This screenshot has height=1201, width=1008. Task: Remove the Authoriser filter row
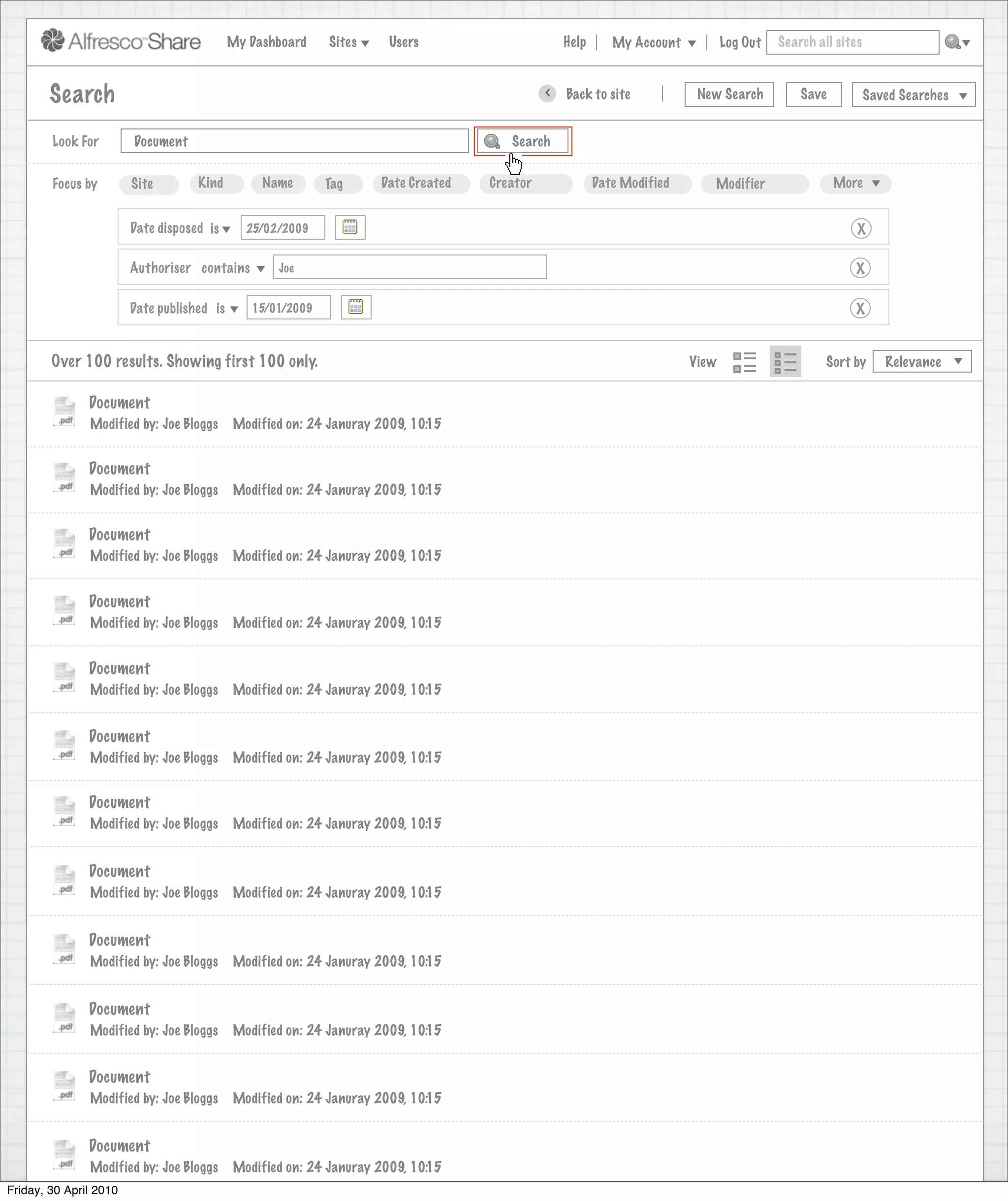[860, 268]
